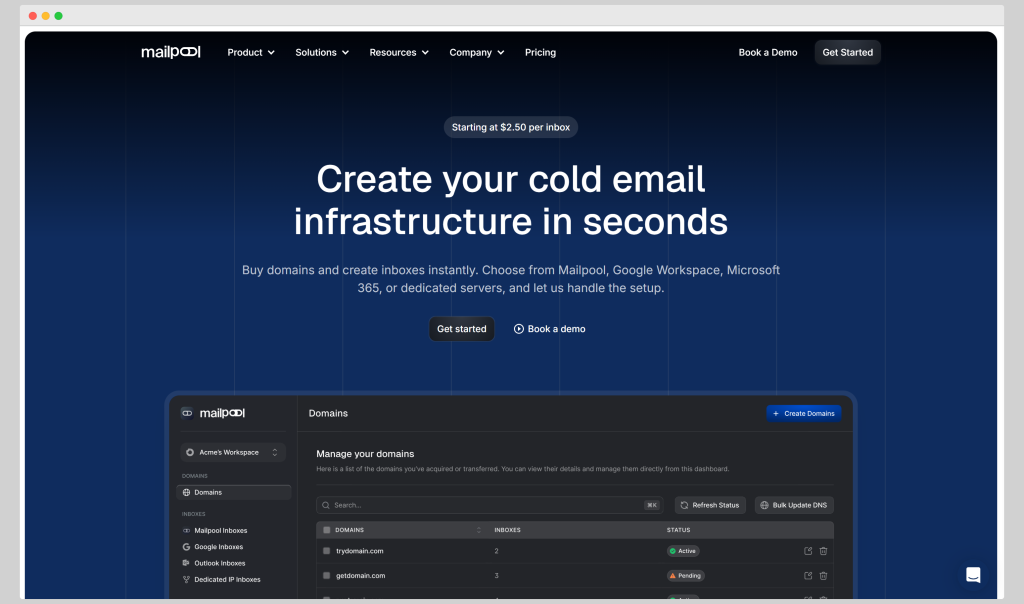Click the Status column header
The image size is (1024, 604).
[x=679, y=530]
